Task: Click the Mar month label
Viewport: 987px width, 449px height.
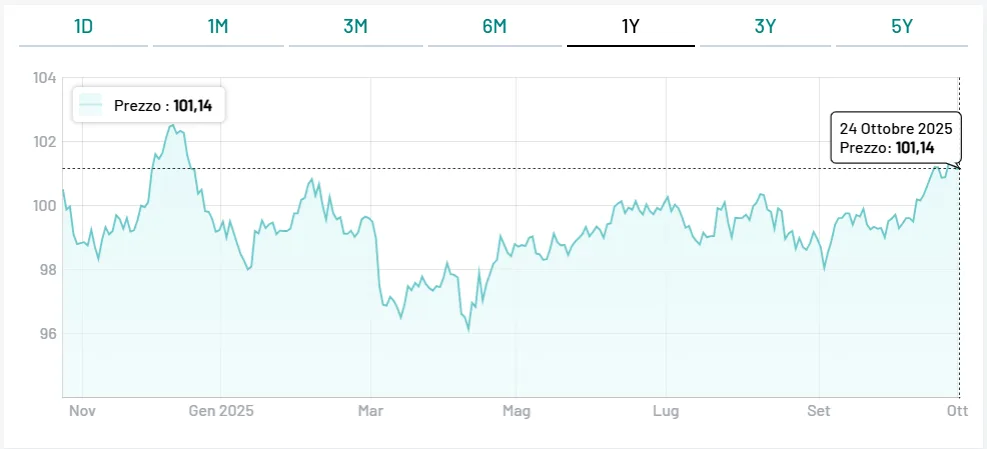Action: tap(371, 411)
